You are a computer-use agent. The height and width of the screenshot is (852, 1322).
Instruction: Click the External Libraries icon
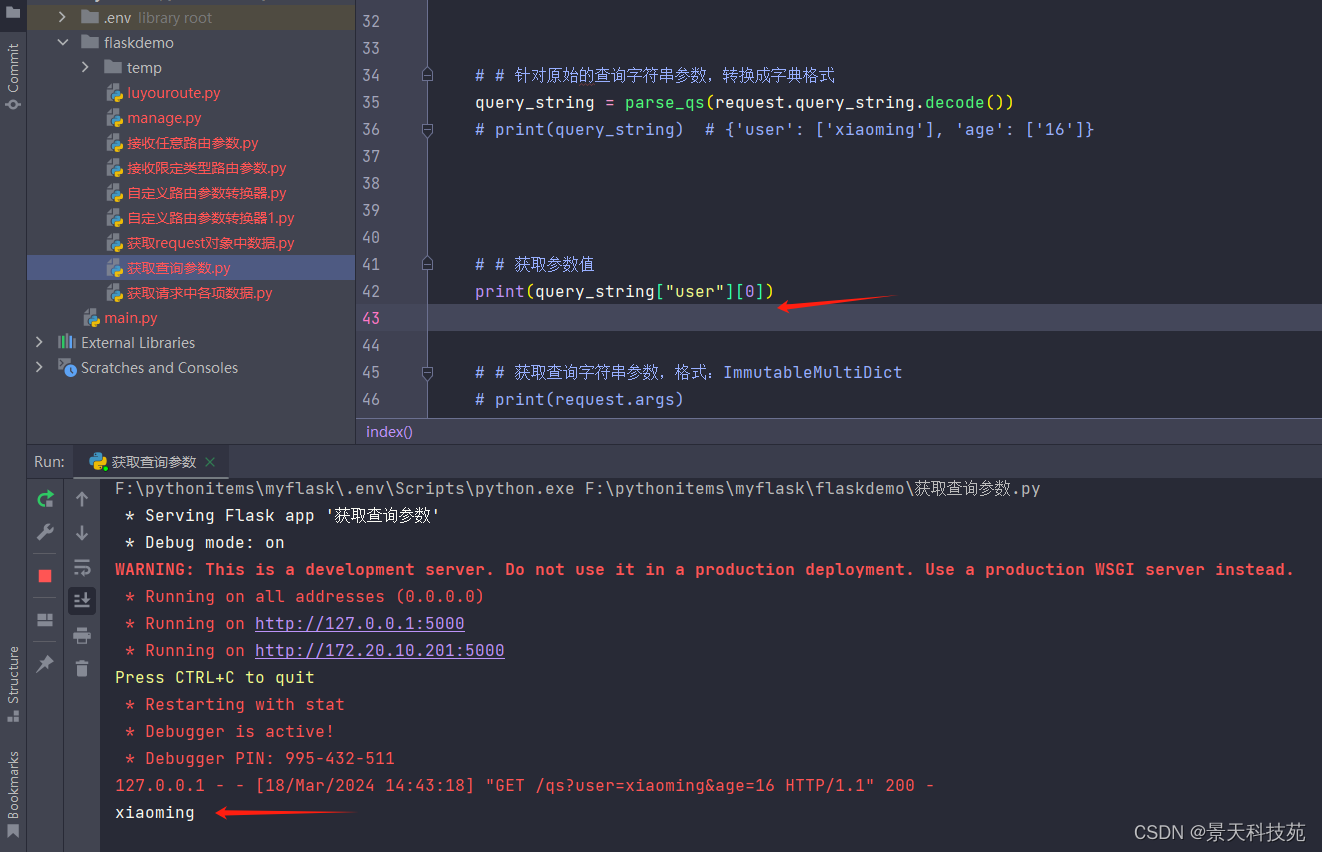(67, 342)
